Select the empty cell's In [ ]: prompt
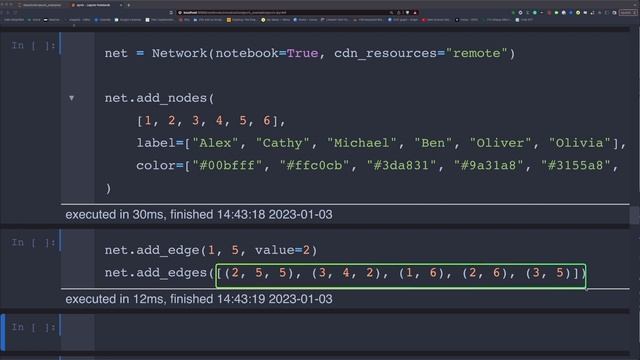The height and width of the screenshot is (360, 640). (33, 327)
